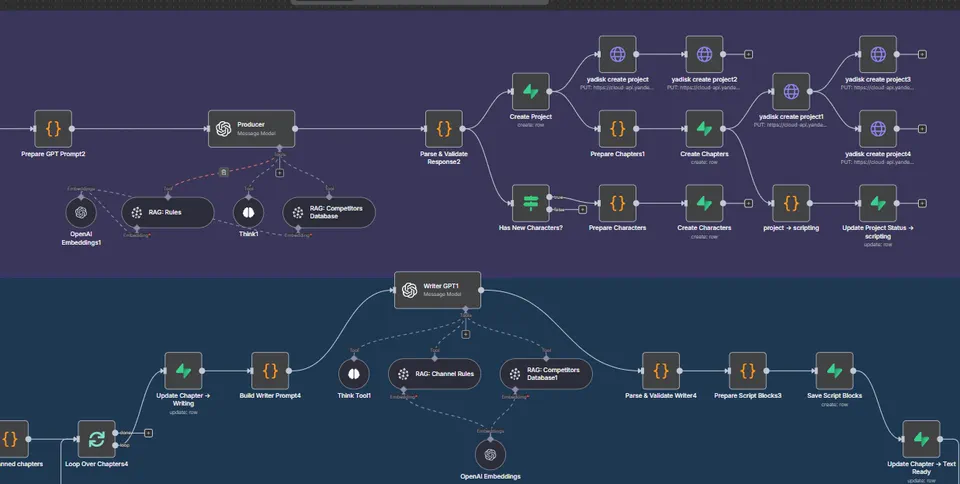
Task: Select the yadisk create project3 node
Action: pyautogui.click(x=878, y=54)
